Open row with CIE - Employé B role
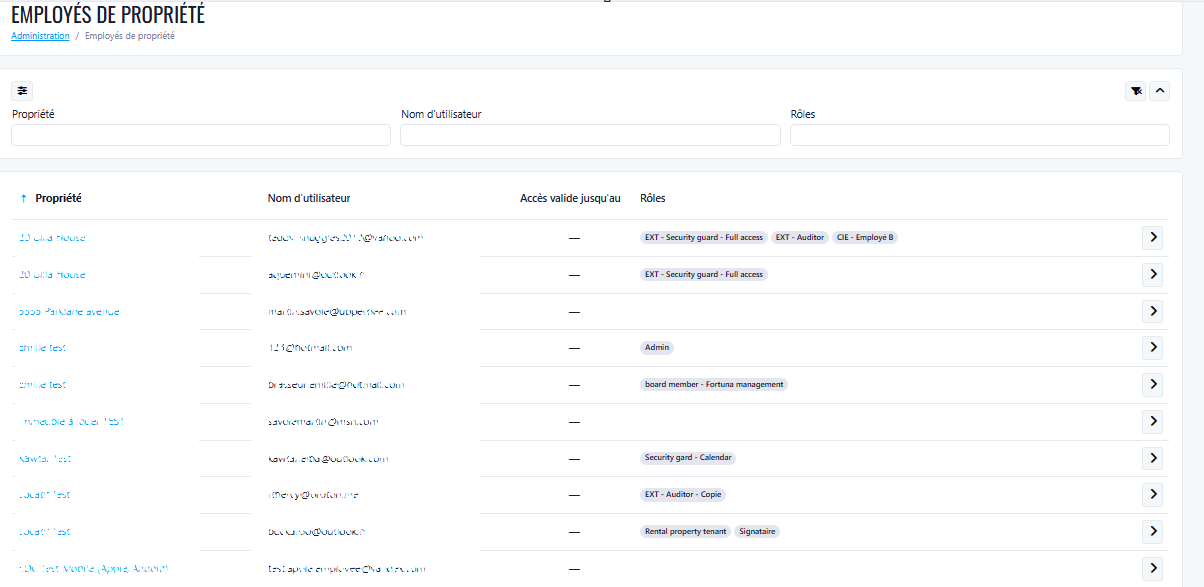Viewport: 1204px width, 587px height. point(1152,237)
